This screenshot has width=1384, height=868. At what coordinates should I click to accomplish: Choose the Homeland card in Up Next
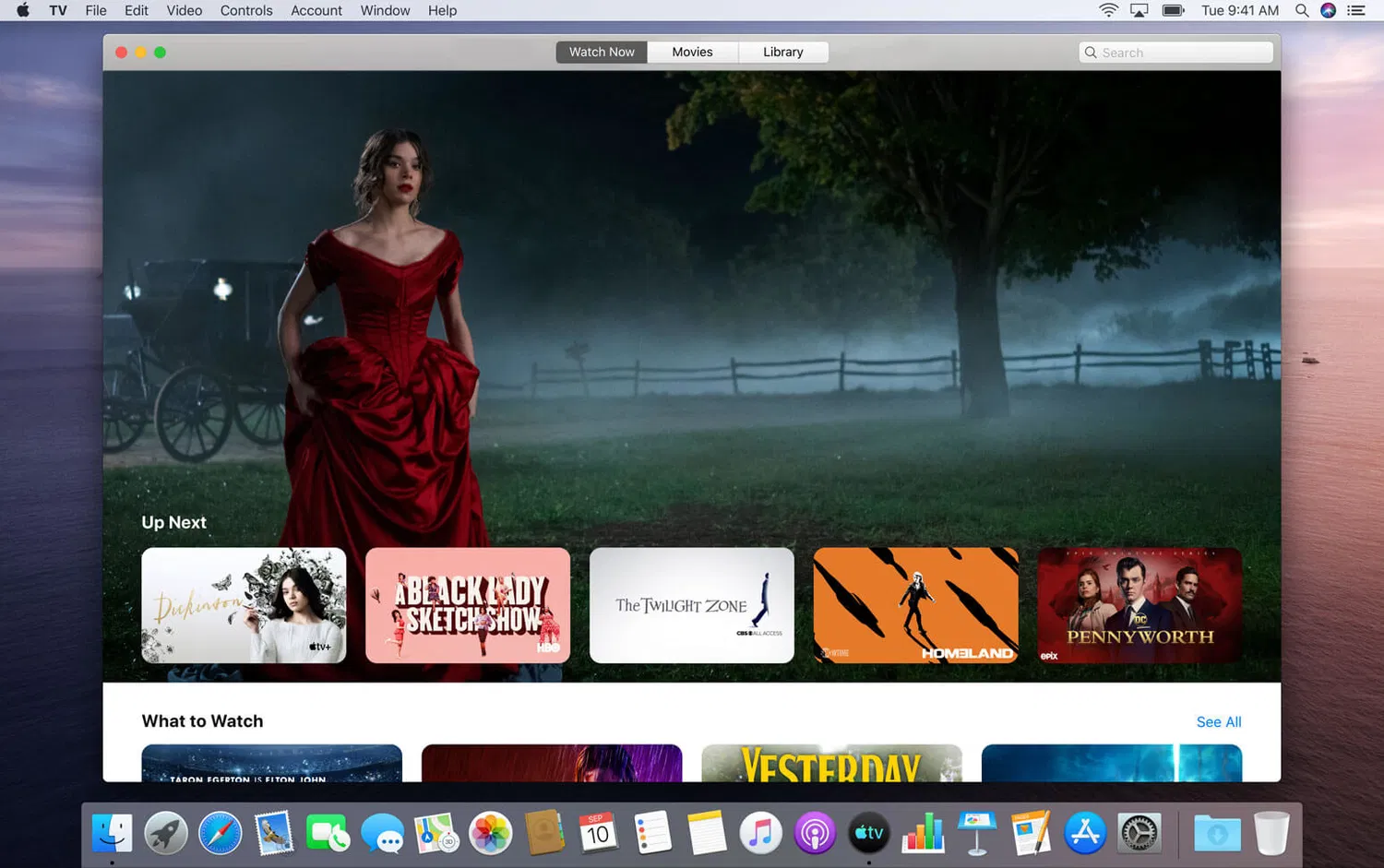pyautogui.click(x=916, y=605)
